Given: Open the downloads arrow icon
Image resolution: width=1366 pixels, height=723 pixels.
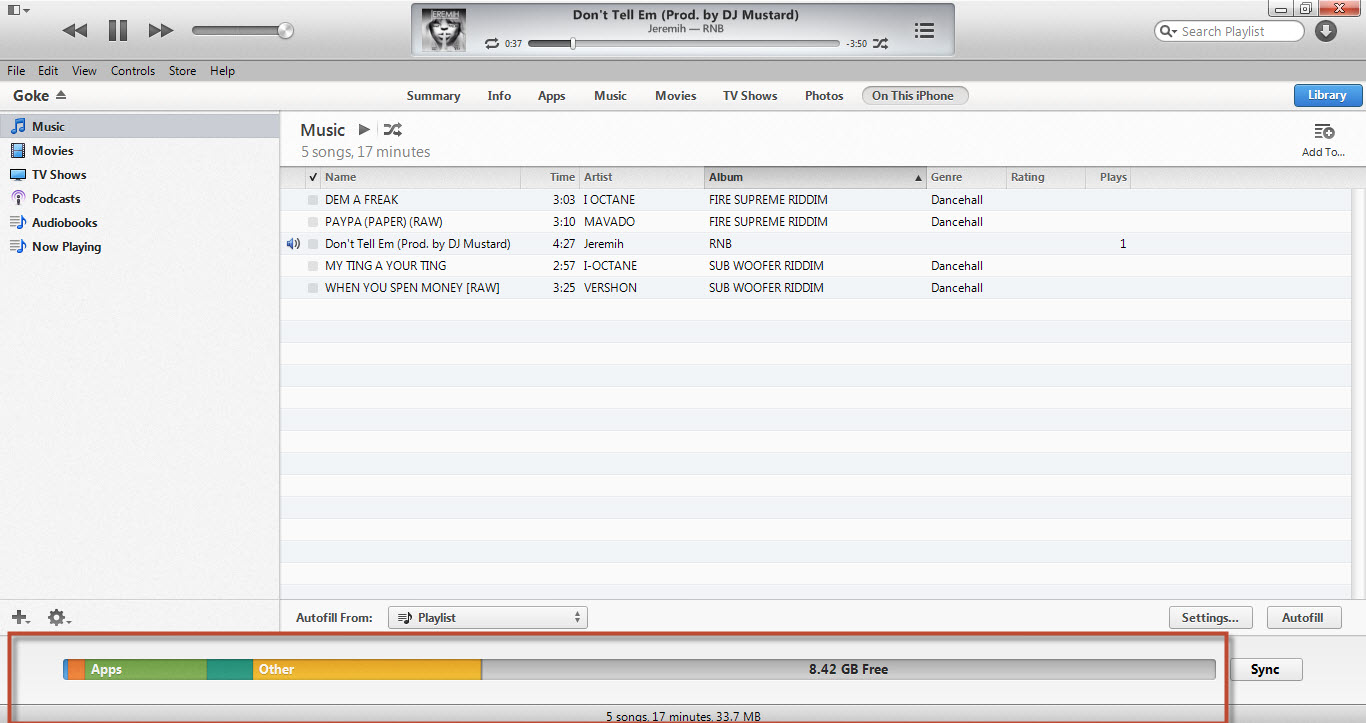Looking at the screenshot, I should coord(1326,31).
